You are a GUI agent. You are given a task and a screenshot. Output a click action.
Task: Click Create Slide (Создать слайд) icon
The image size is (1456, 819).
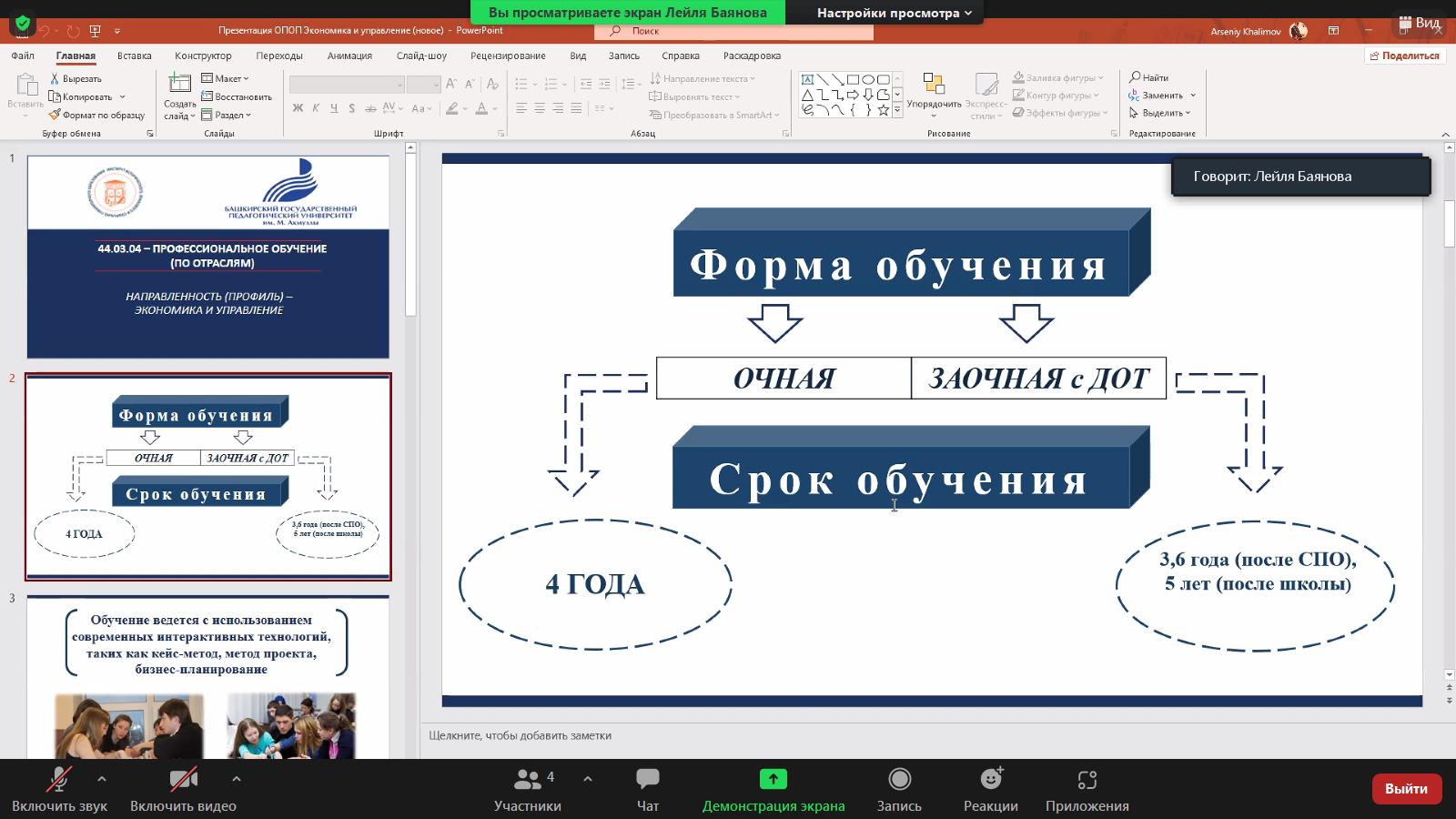click(179, 85)
